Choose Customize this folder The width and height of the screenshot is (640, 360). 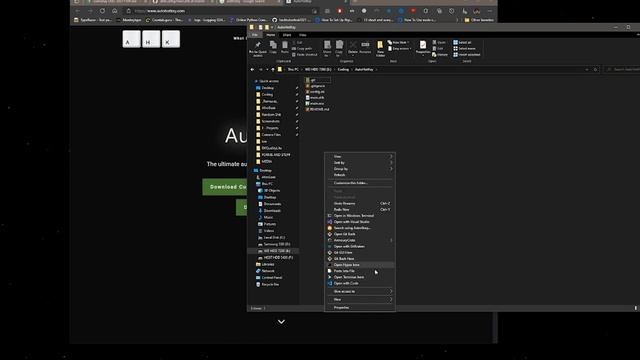tap(360, 183)
